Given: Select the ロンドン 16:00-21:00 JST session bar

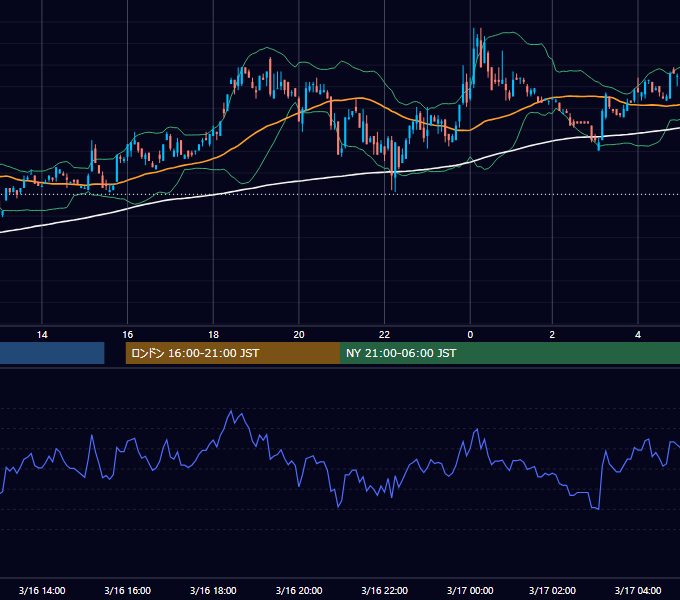Looking at the screenshot, I should click(233, 353).
